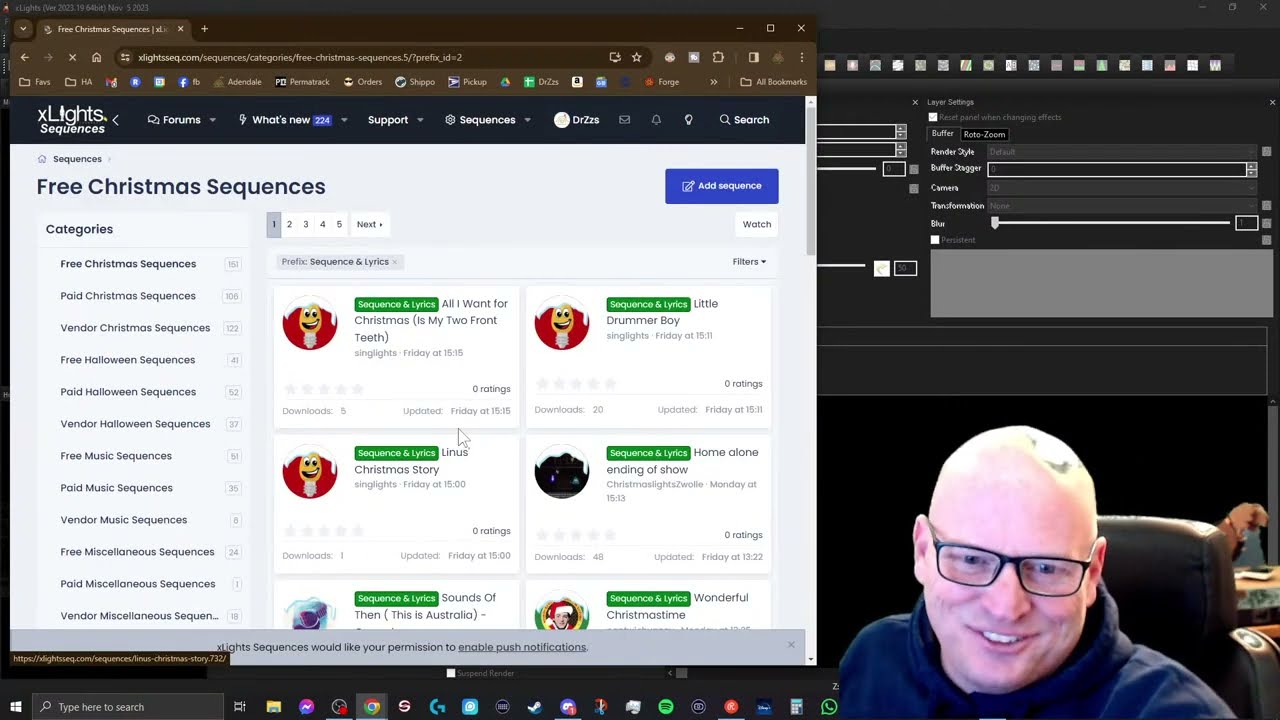
Task: Click the Add sequence button
Action: pyautogui.click(x=722, y=186)
